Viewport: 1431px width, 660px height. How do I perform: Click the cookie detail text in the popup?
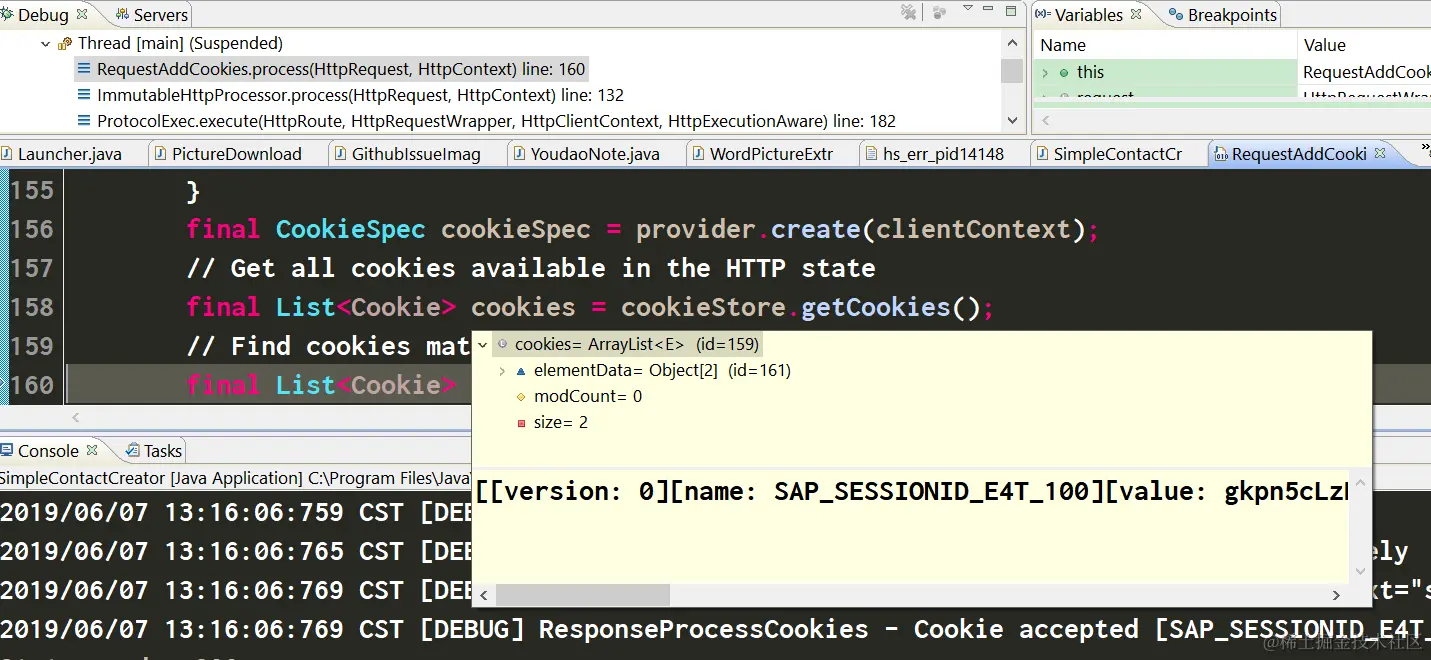click(912, 492)
